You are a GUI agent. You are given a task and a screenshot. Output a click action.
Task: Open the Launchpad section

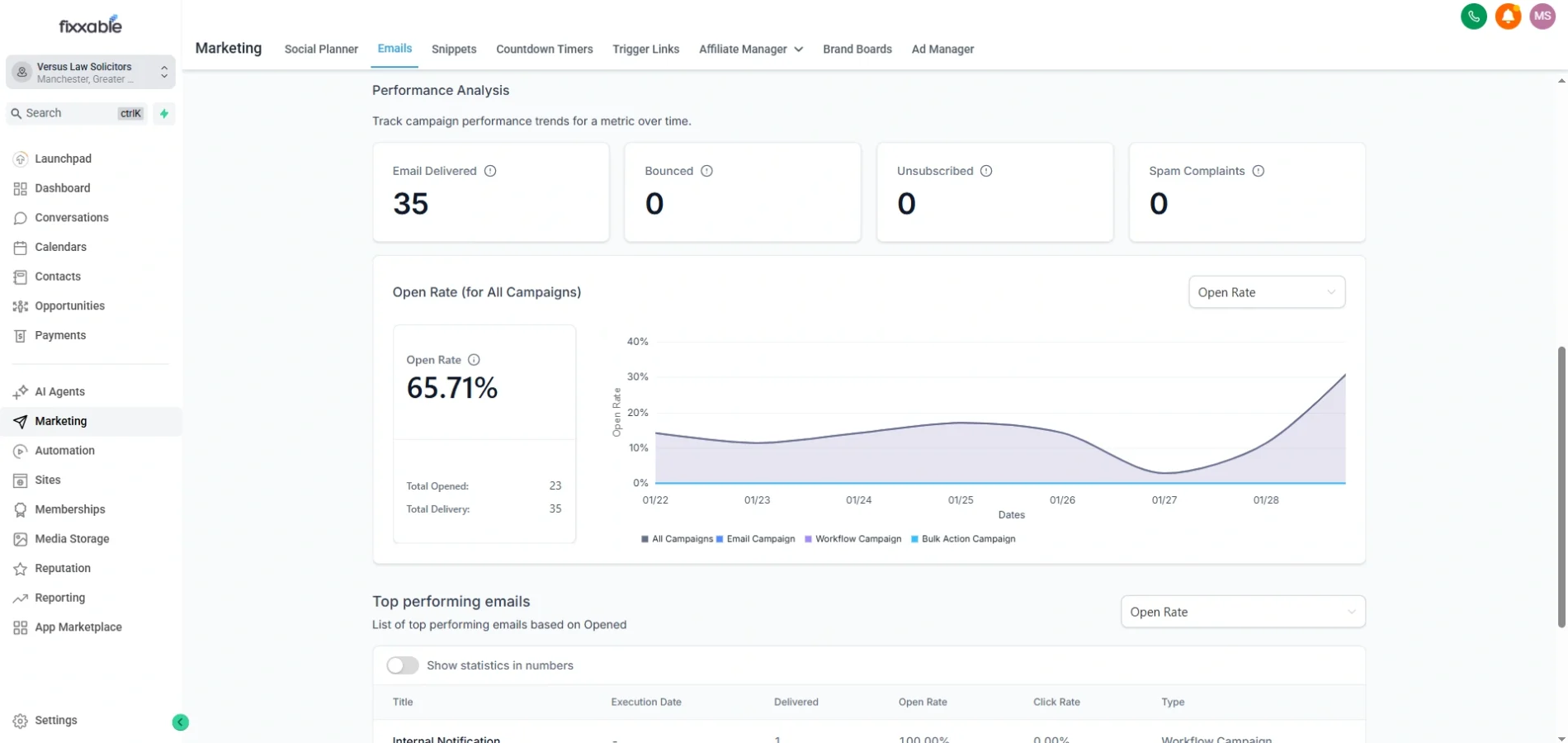coord(63,159)
